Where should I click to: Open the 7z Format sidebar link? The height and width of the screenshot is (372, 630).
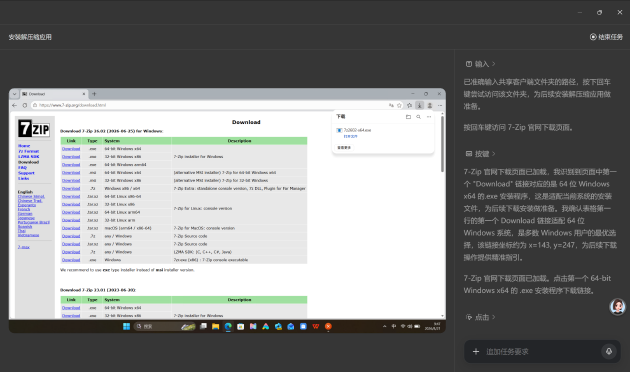pos(29,151)
